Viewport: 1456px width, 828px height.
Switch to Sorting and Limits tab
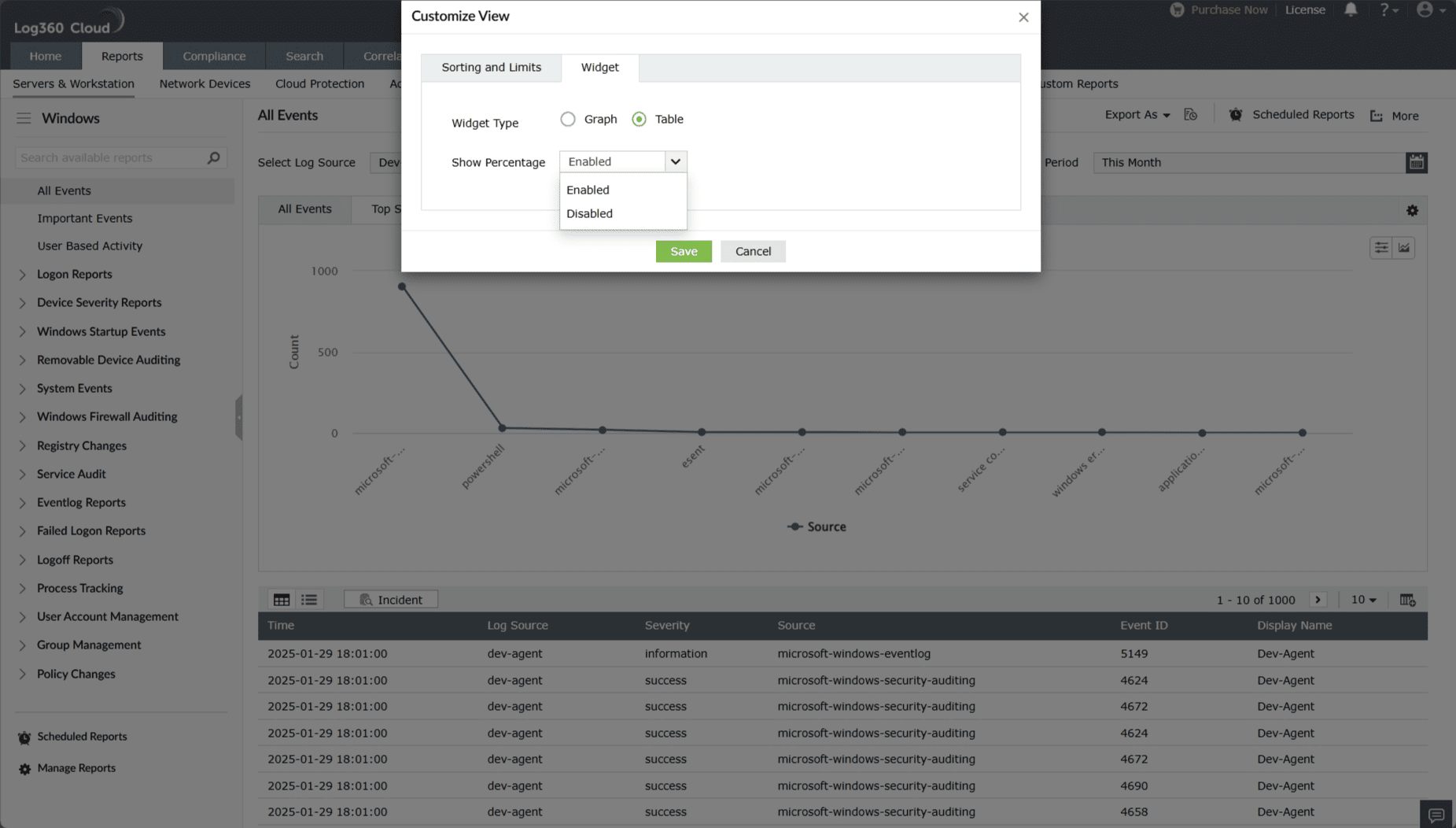click(491, 68)
